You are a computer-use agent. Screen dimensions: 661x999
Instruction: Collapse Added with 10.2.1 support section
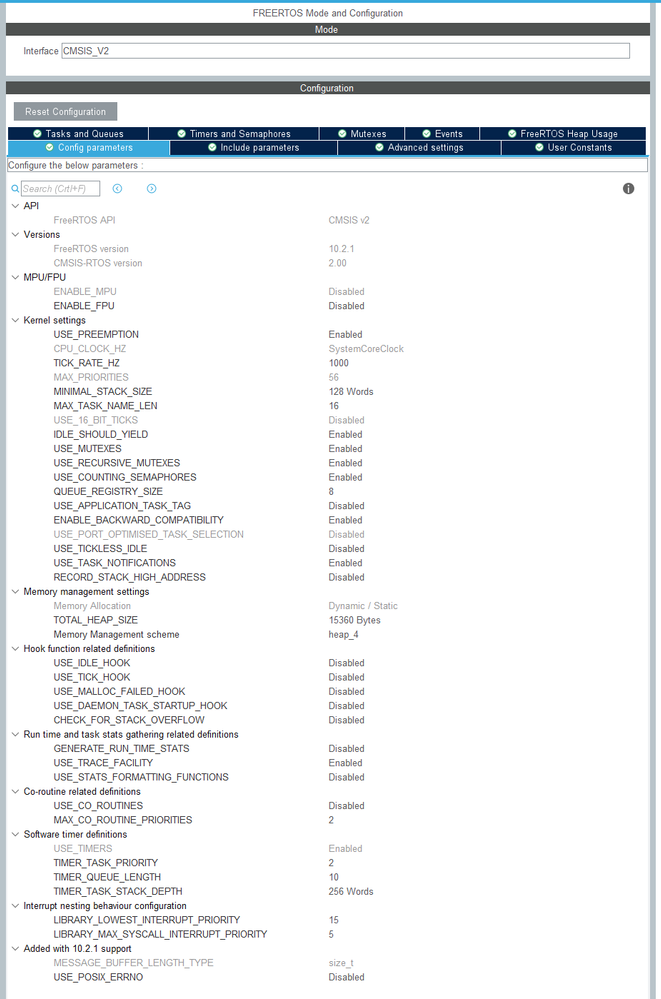15,949
